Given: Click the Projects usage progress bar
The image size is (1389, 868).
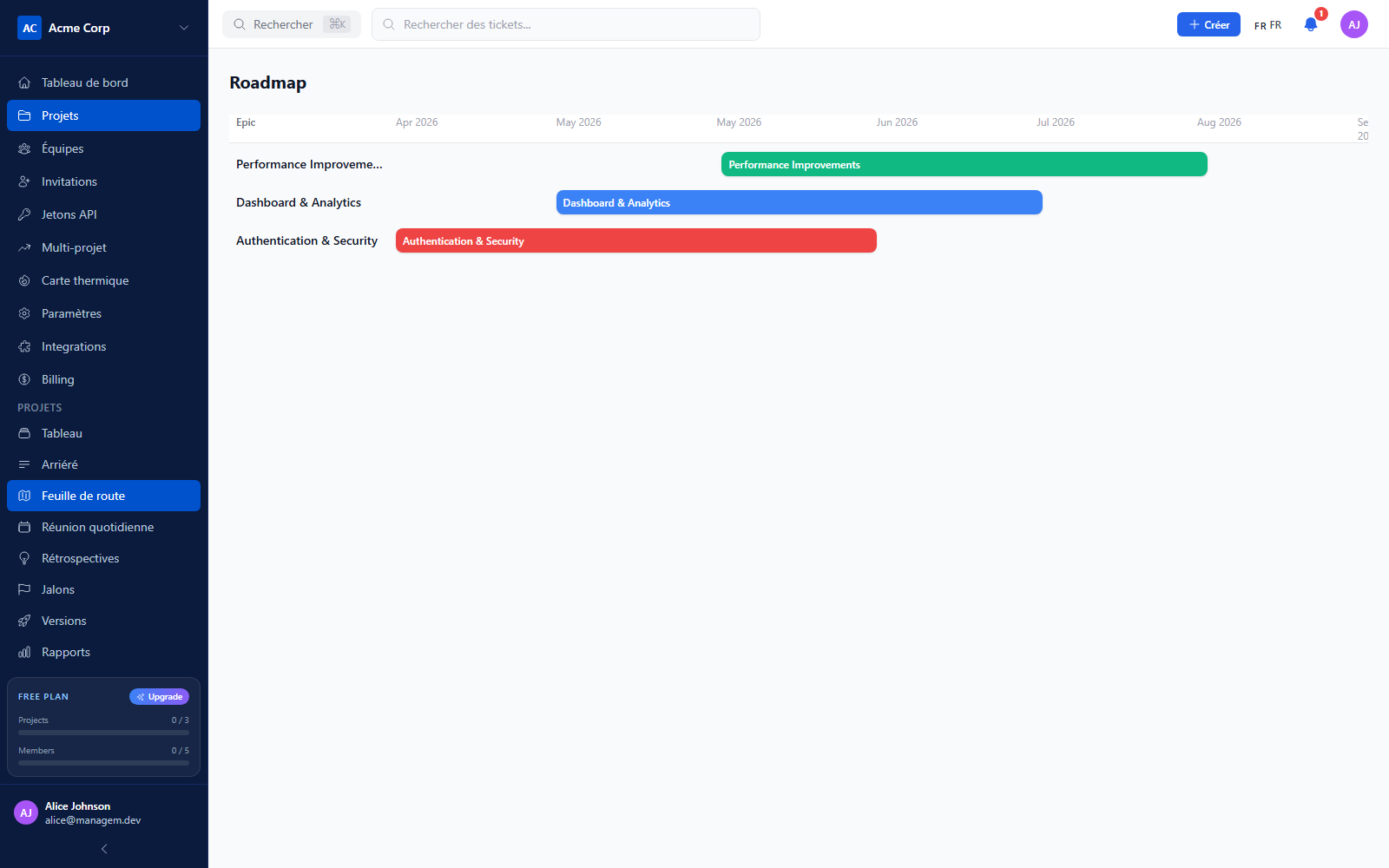Looking at the screenshot, I should (x=103, y=733).
